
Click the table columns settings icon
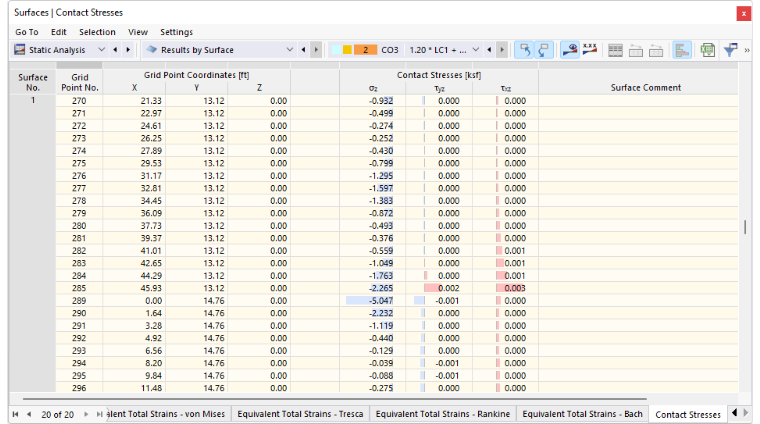[616, 50]
